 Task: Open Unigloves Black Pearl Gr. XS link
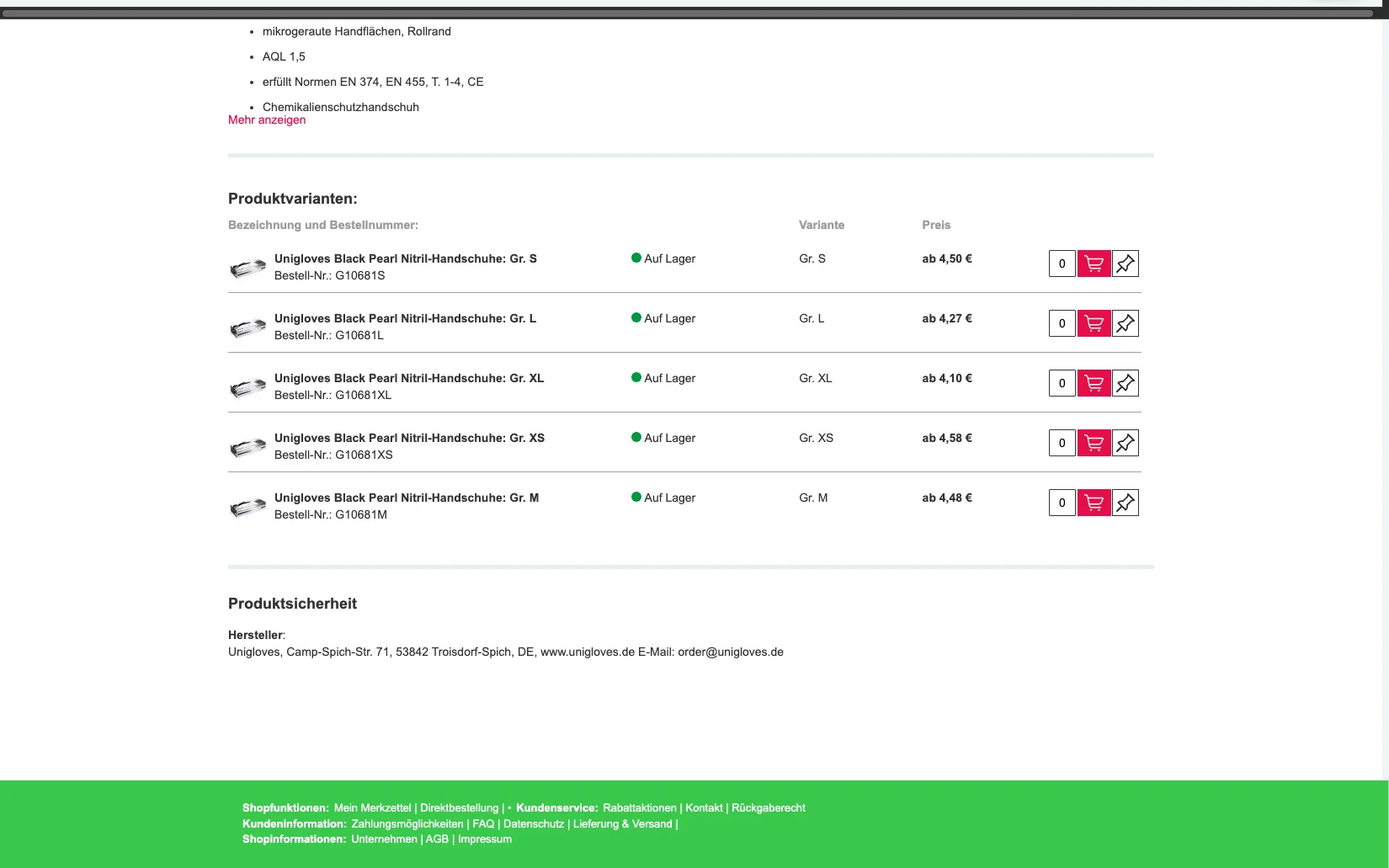point(409,438)
